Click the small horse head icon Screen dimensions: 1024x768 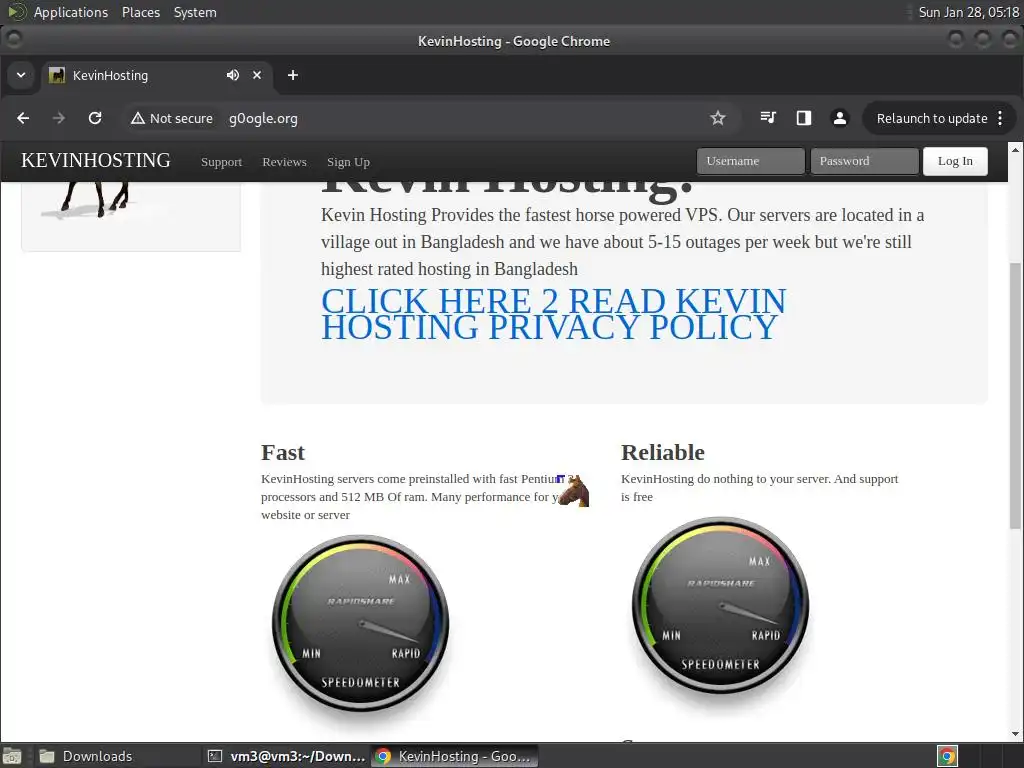(x=573, y=491)
